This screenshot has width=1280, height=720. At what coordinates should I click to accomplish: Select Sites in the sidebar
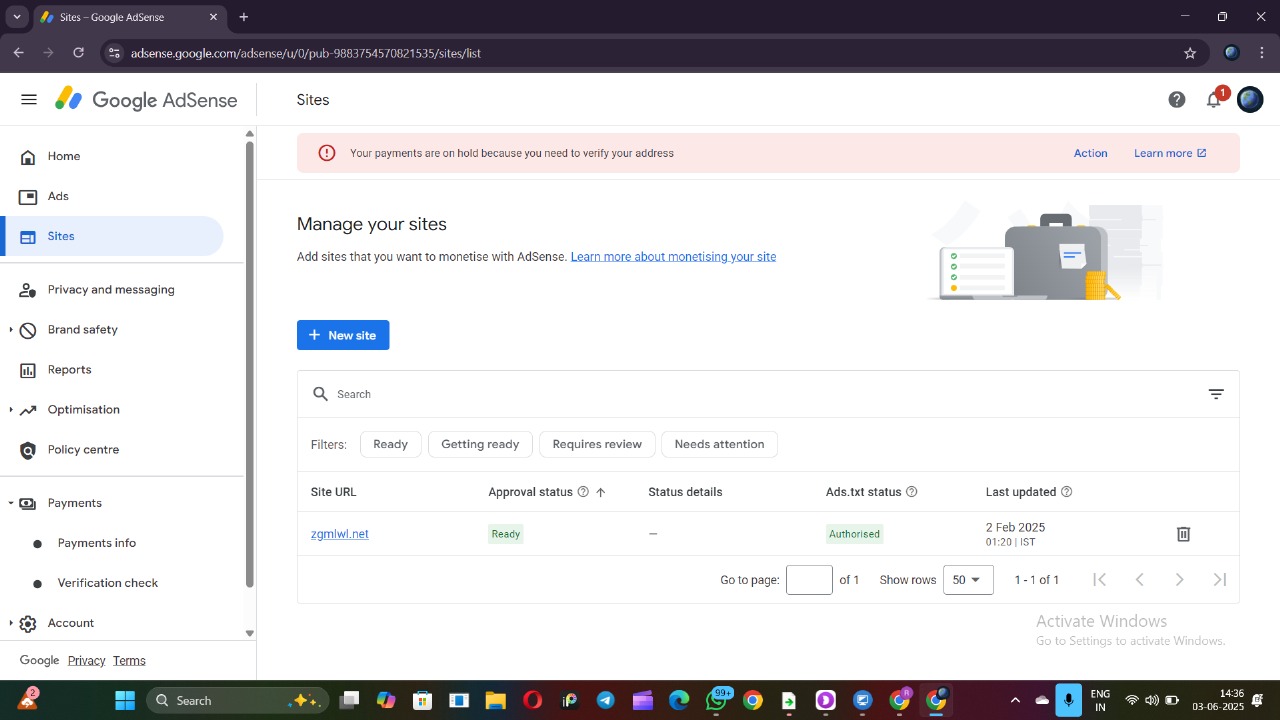[112, 236]
